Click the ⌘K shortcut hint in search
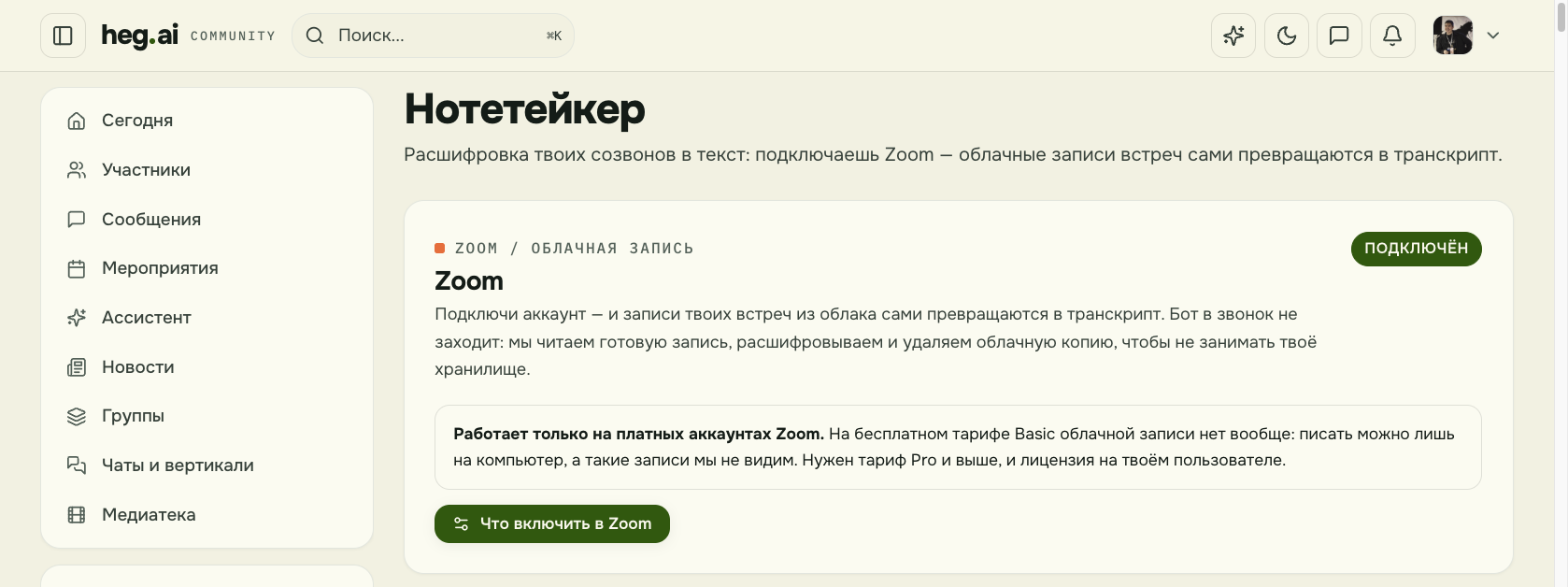The width and height of the screenshot is (1568, 587). [x=554, y=36]
